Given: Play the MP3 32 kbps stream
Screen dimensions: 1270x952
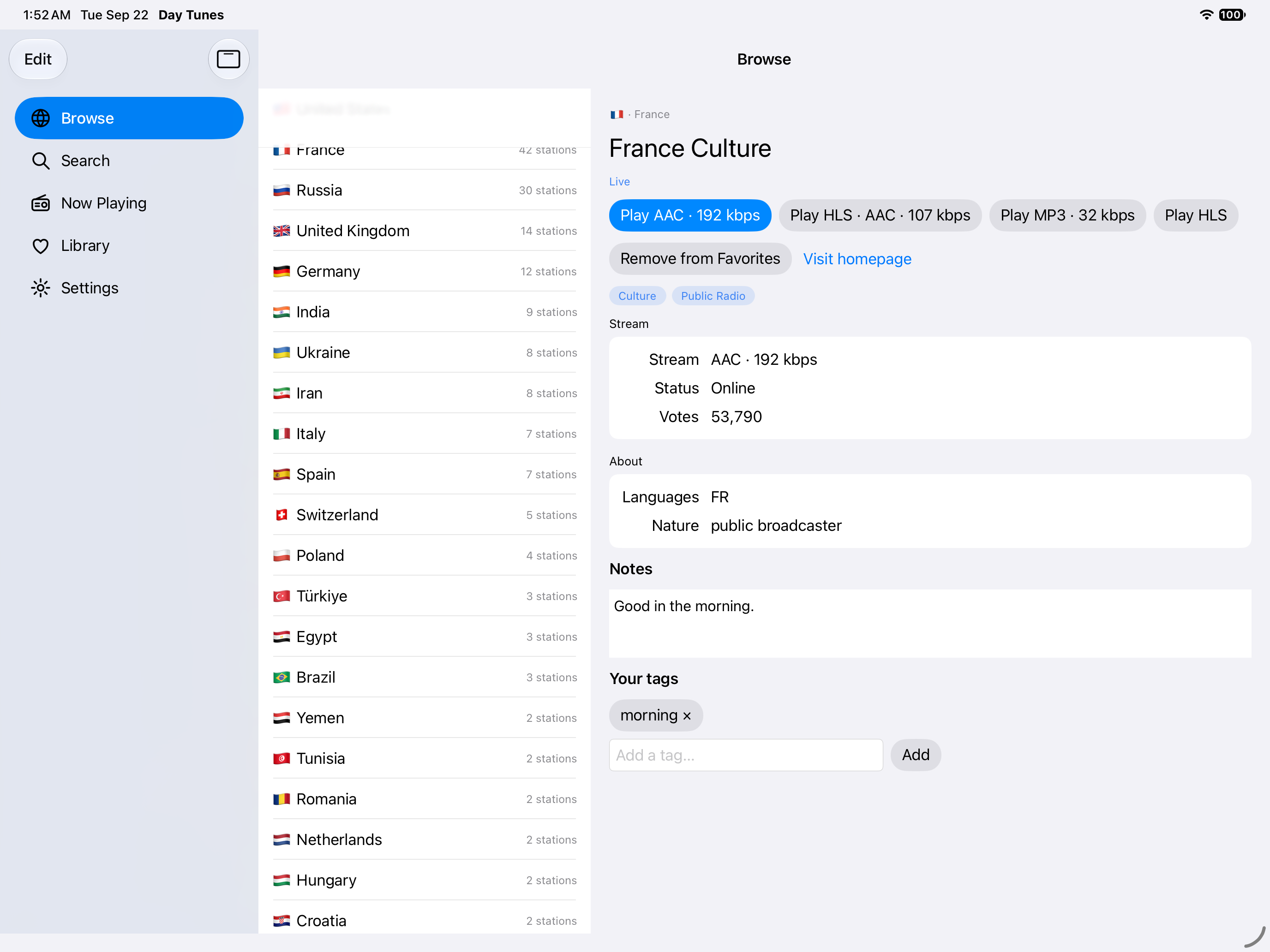Looking at the screenshot, I should tap(1067, 215).
